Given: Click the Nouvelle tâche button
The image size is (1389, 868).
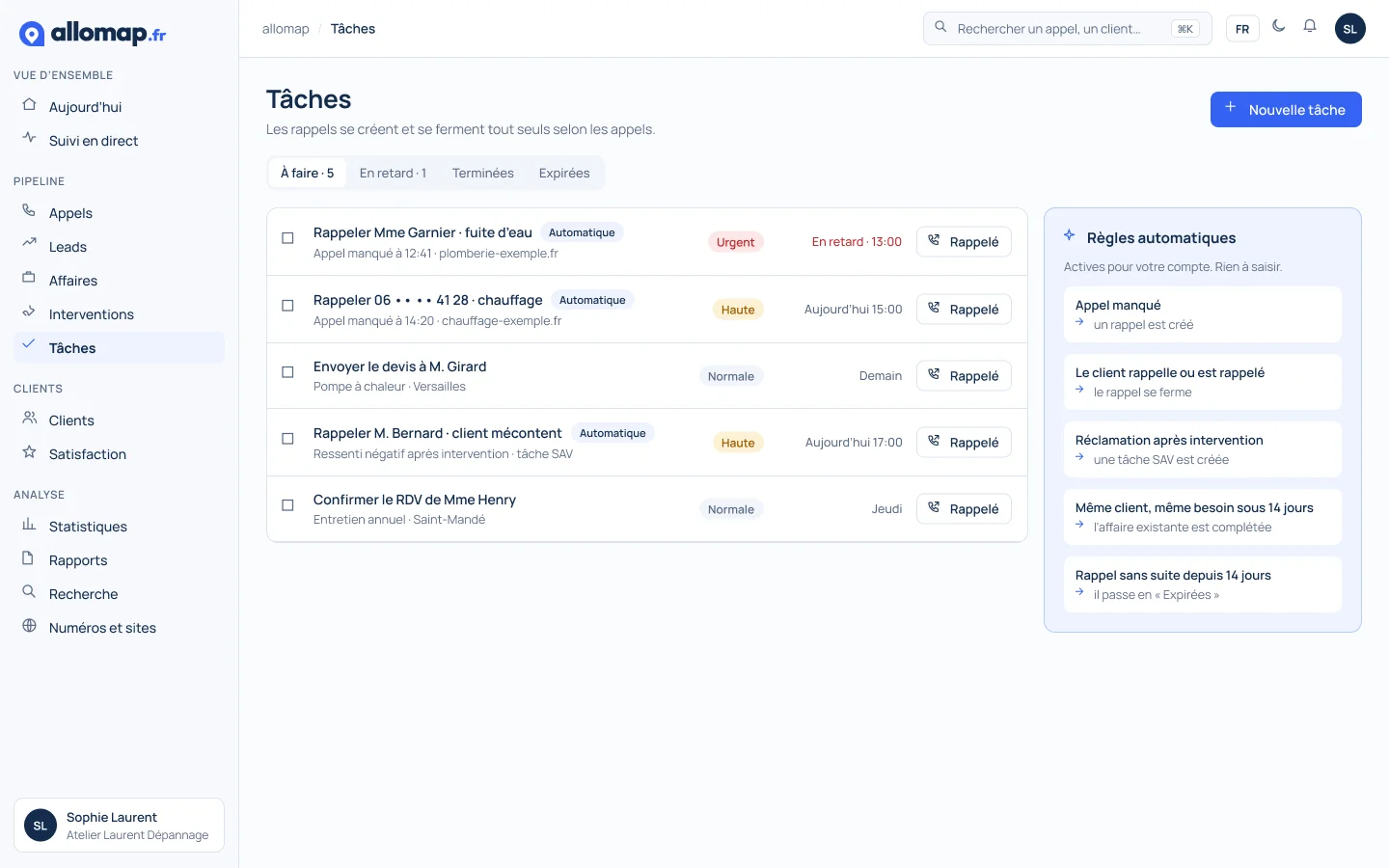Looking at the screenshot, I should pyautogui.click(x=1286, y=110).
